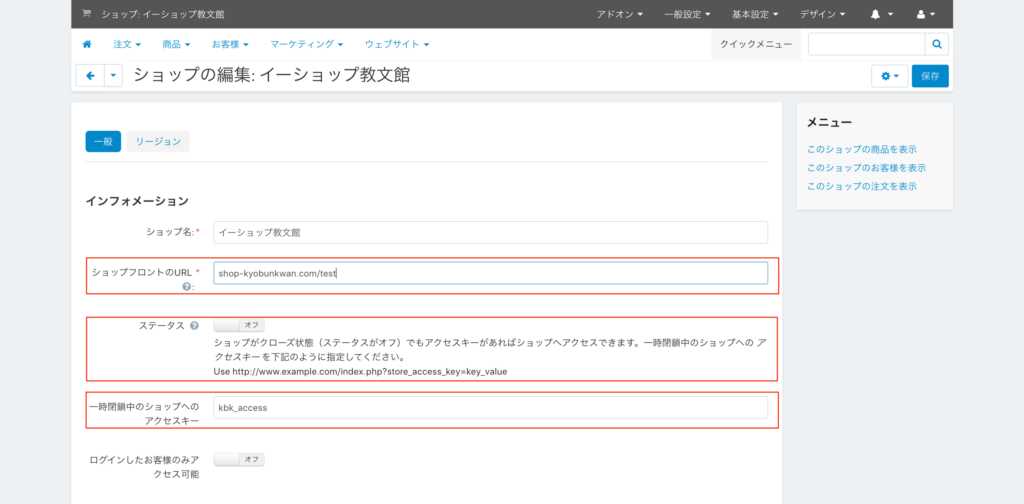Open the gear settings menu
Image resolution: width=1024 pixels, height=504 pixels.
tap(888, 76)
